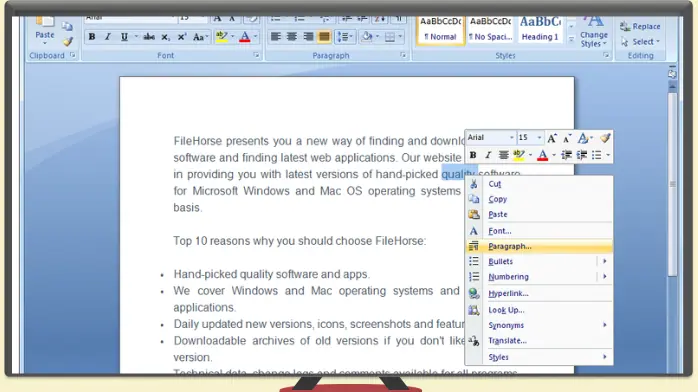Open the Synonyms submenu

(539, 325)
